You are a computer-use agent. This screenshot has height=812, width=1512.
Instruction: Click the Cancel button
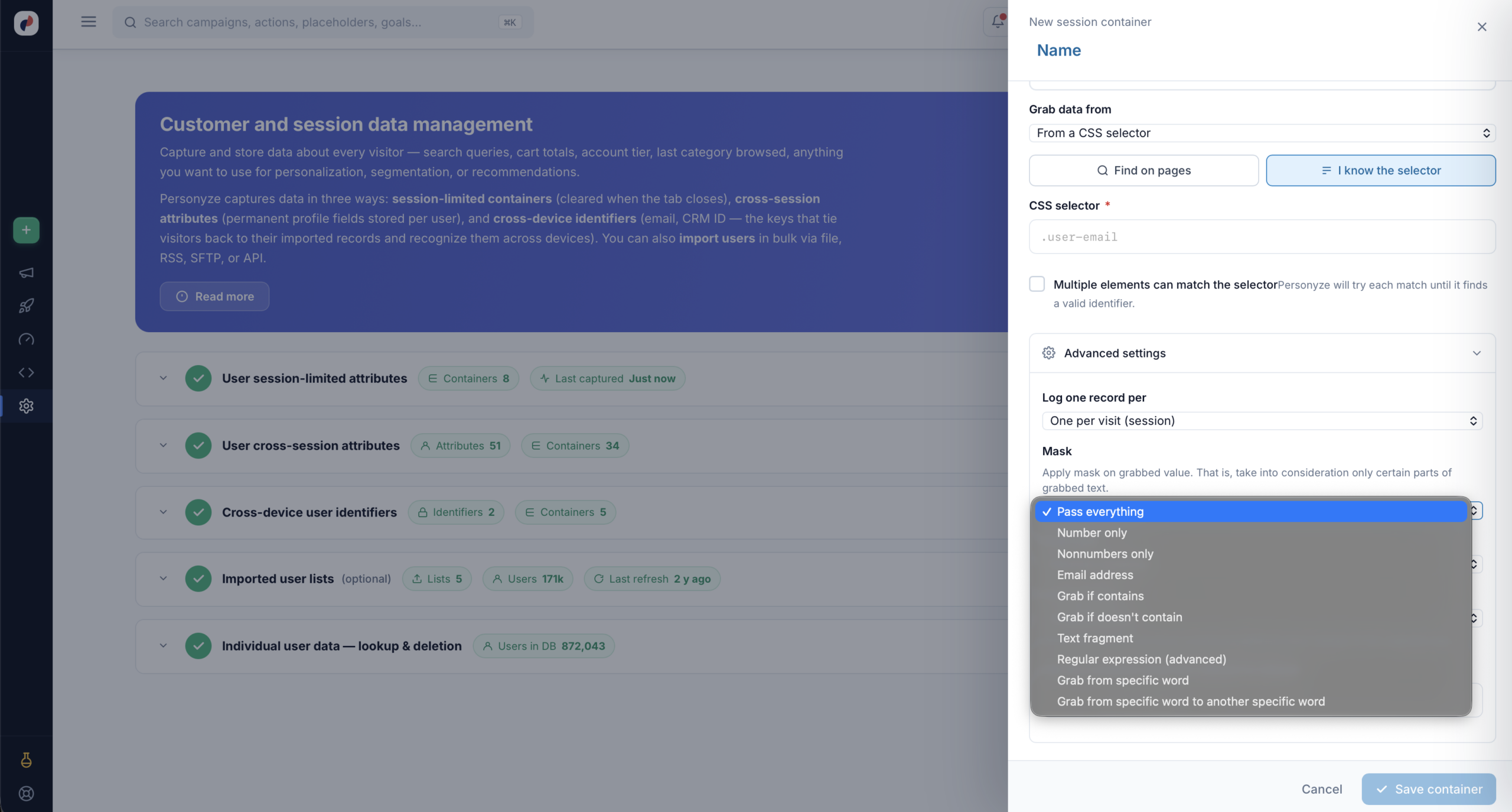coord(1322,789)
